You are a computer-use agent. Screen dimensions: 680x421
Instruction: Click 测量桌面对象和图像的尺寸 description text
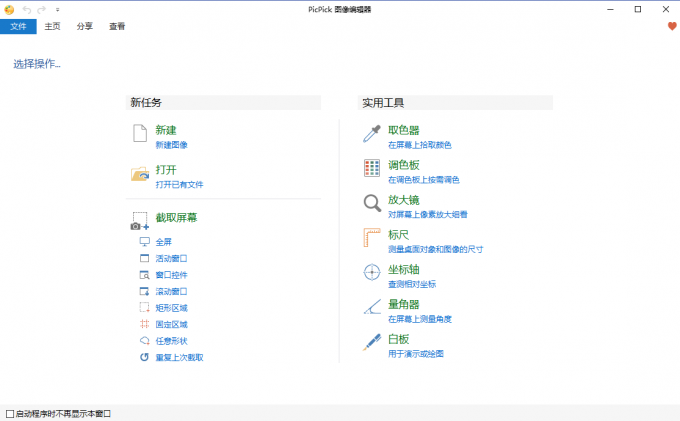[x=436, y=249]
